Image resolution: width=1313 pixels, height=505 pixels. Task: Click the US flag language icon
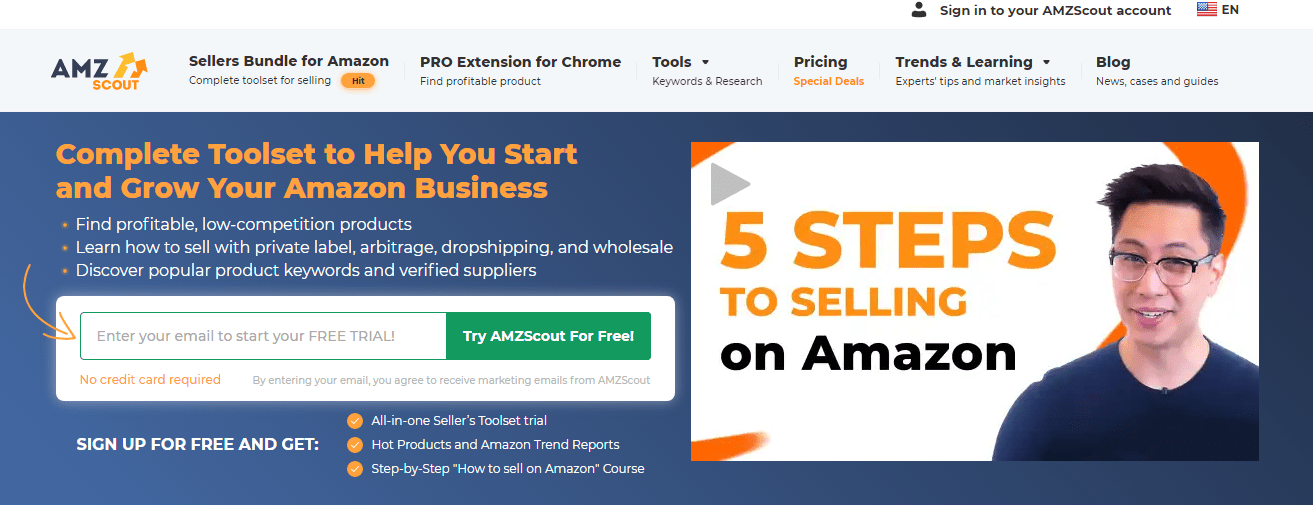tap(1207, 10)
